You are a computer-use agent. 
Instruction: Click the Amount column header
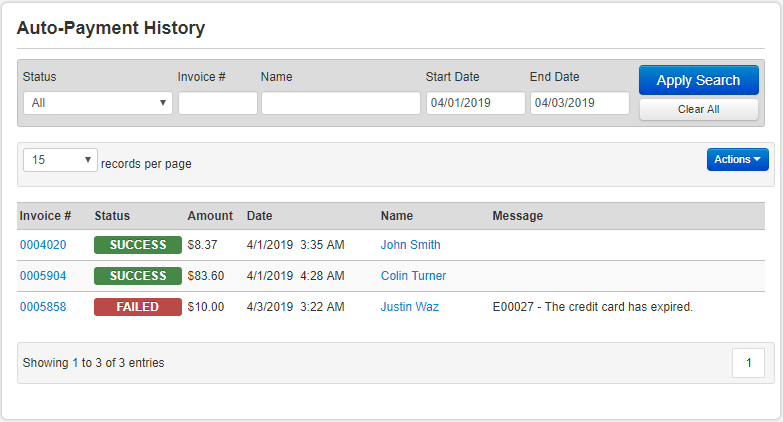click(x=210, y=216)
